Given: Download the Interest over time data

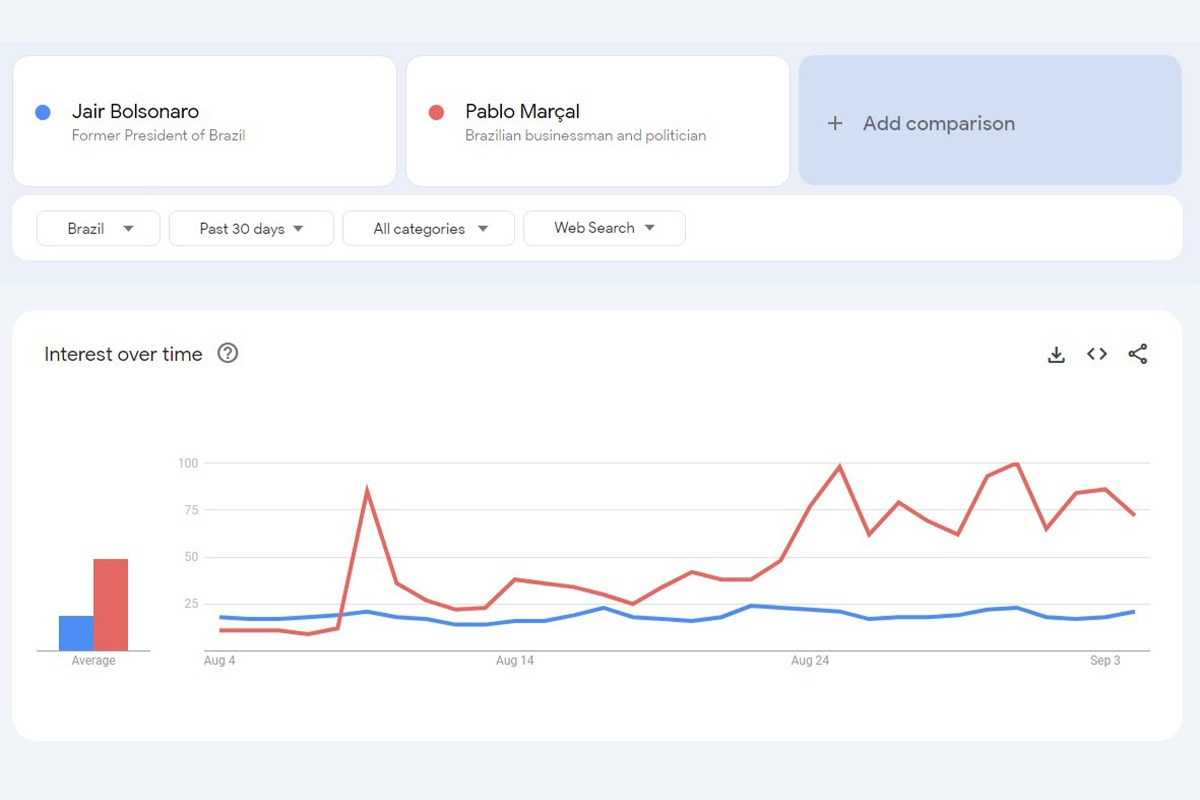Looking at the screenshot, I should [x=1056, y=354].
